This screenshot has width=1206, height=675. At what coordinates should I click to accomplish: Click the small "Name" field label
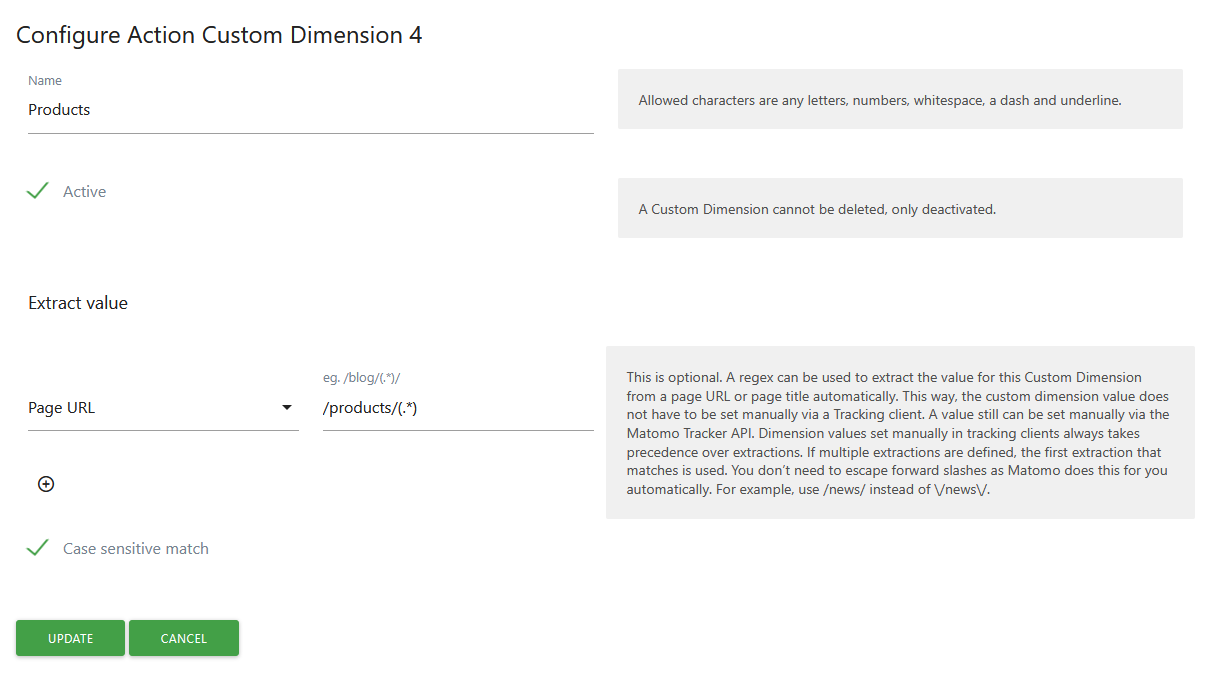coord(45,81)
